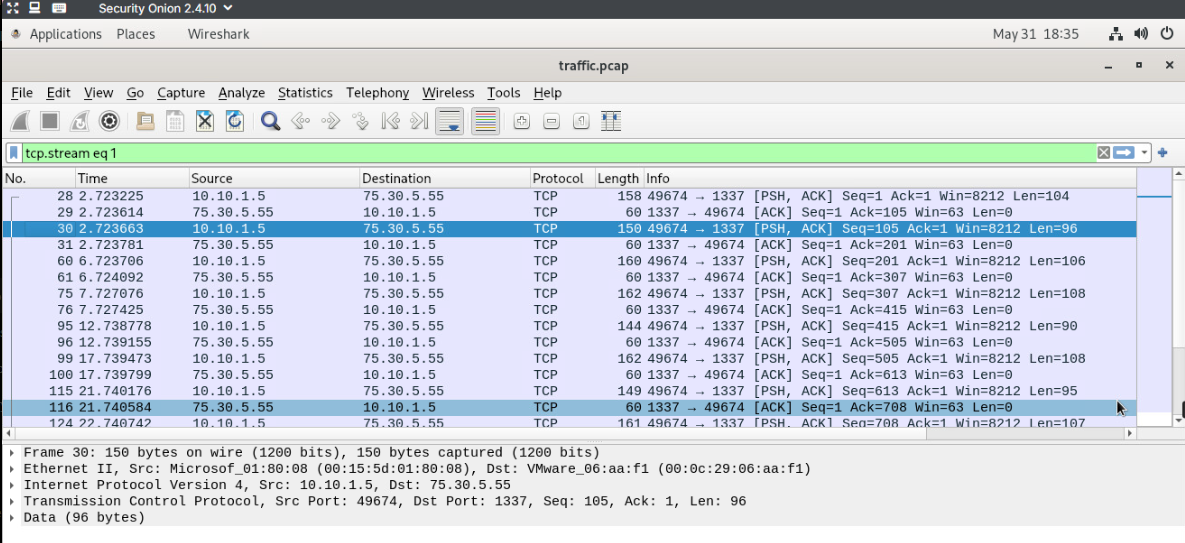Click the tcp.stream eq 1 filter field
This screenshot has height=543, width=1185.
[559, 153]
